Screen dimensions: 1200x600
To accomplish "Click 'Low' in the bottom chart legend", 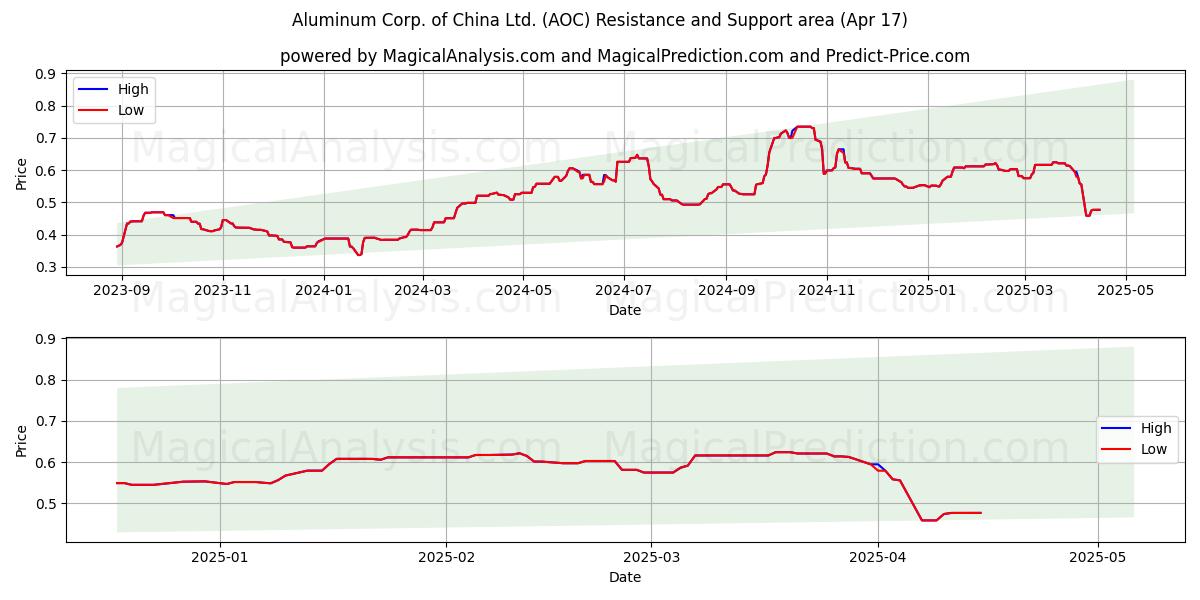I will click(1154, 449).
